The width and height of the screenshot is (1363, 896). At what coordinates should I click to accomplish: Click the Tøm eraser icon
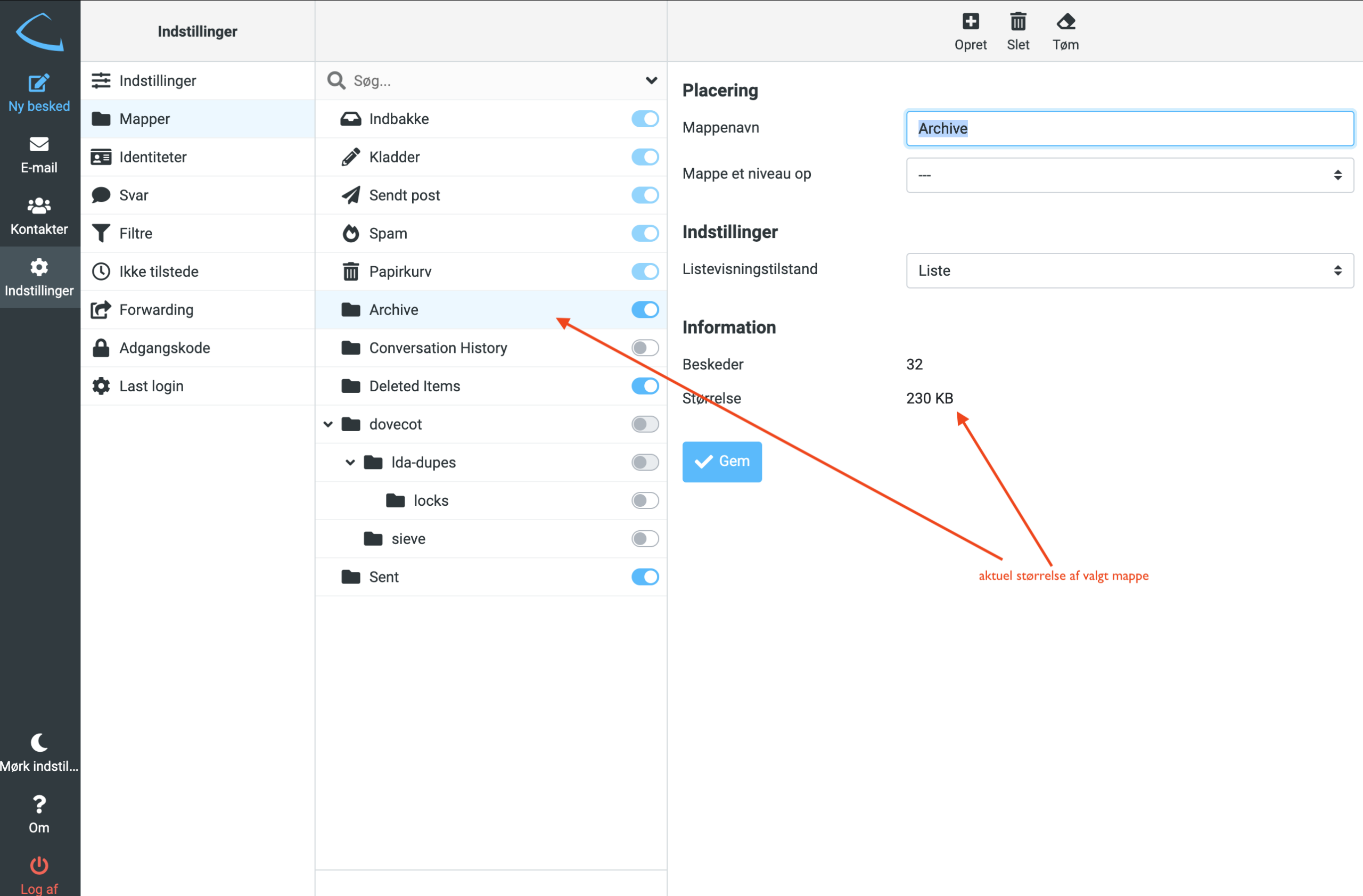coord(1065,22)
